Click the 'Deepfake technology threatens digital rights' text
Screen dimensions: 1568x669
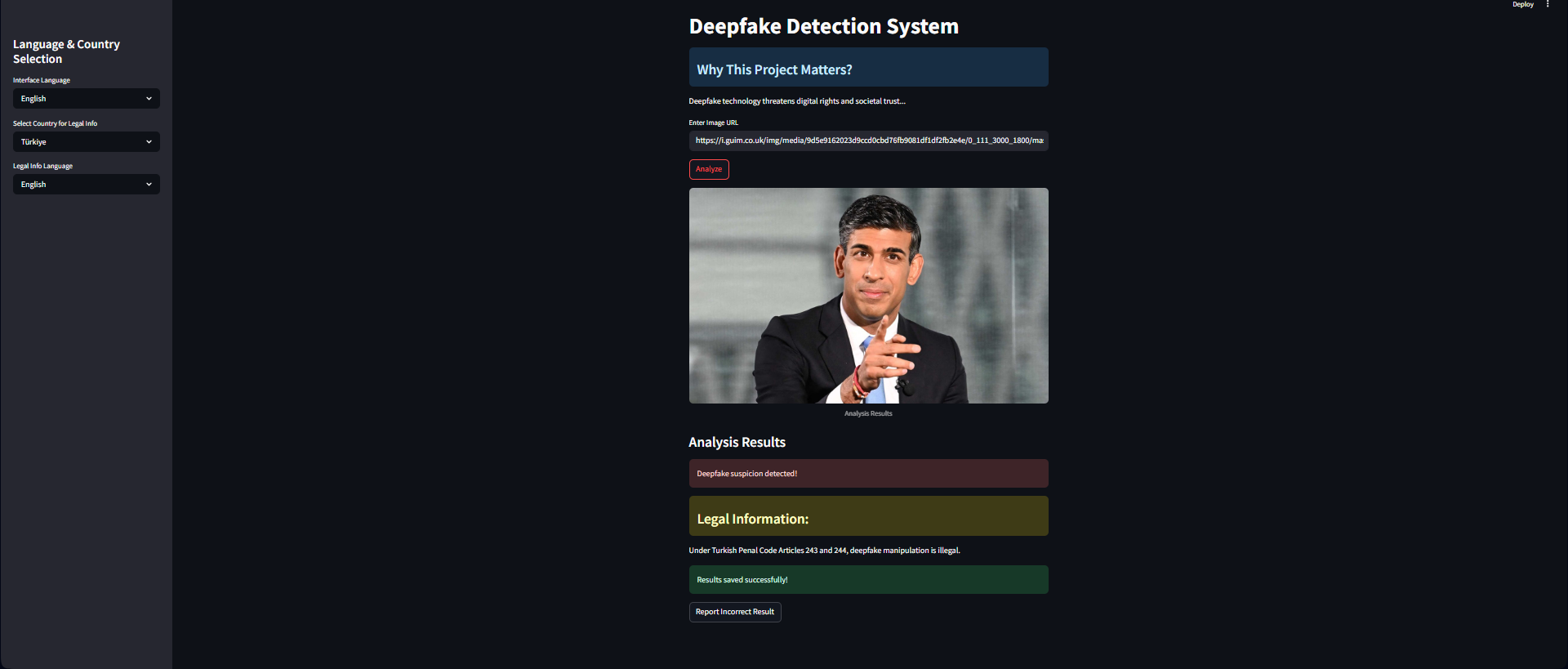click(797, 101)
